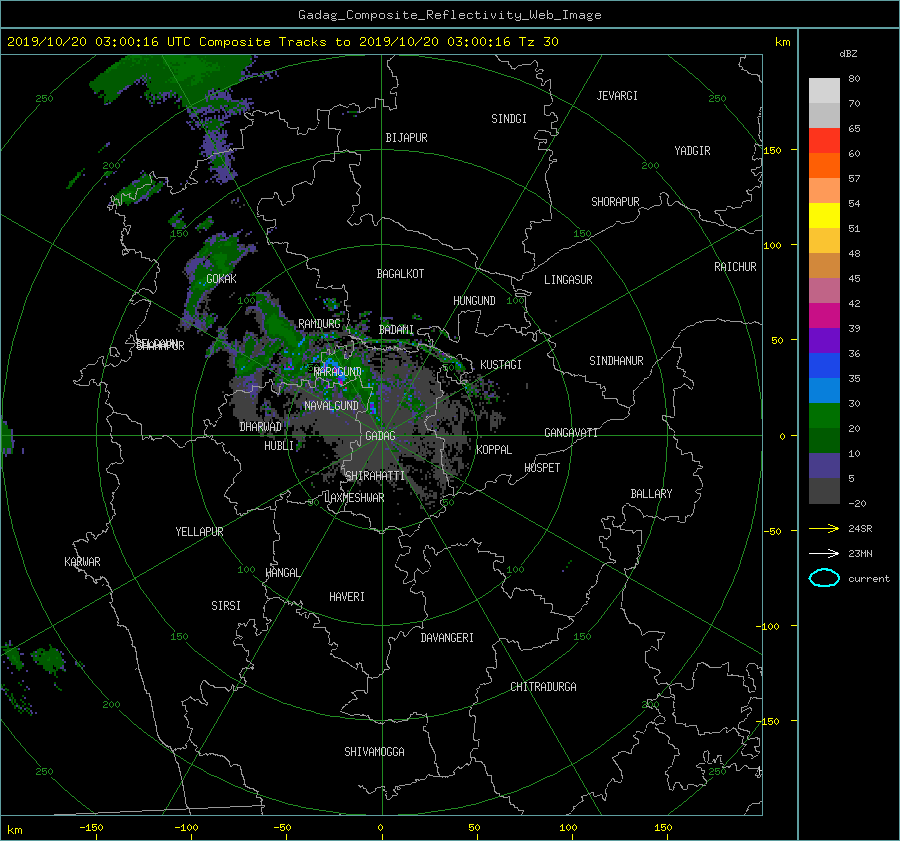Click the BALLARY city label
900x841 pixels.
651,494
